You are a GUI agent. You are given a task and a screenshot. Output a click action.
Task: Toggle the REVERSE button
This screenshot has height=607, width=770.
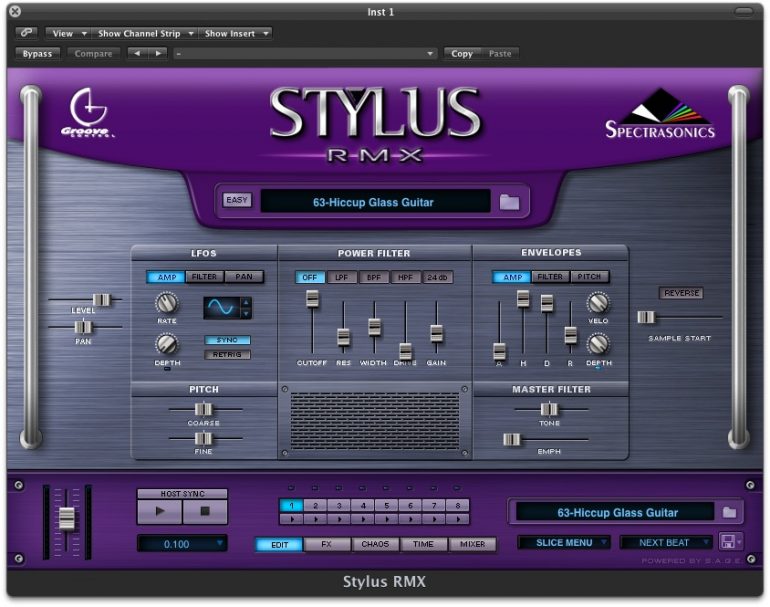681,293
